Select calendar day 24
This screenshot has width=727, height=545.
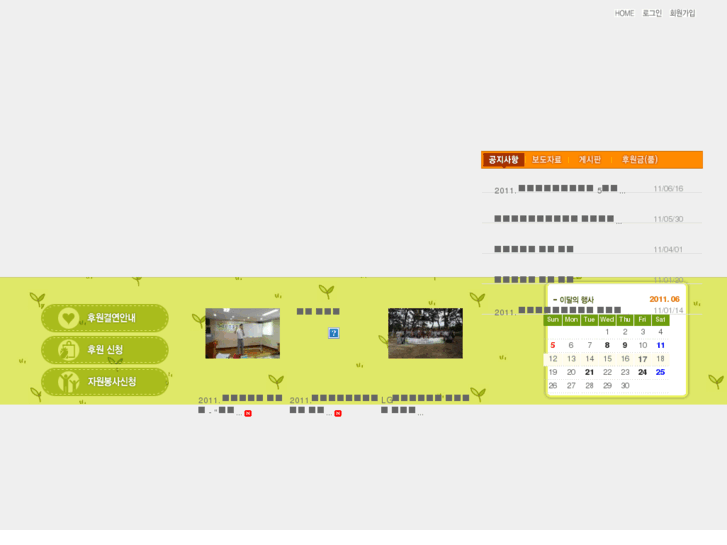643,372
